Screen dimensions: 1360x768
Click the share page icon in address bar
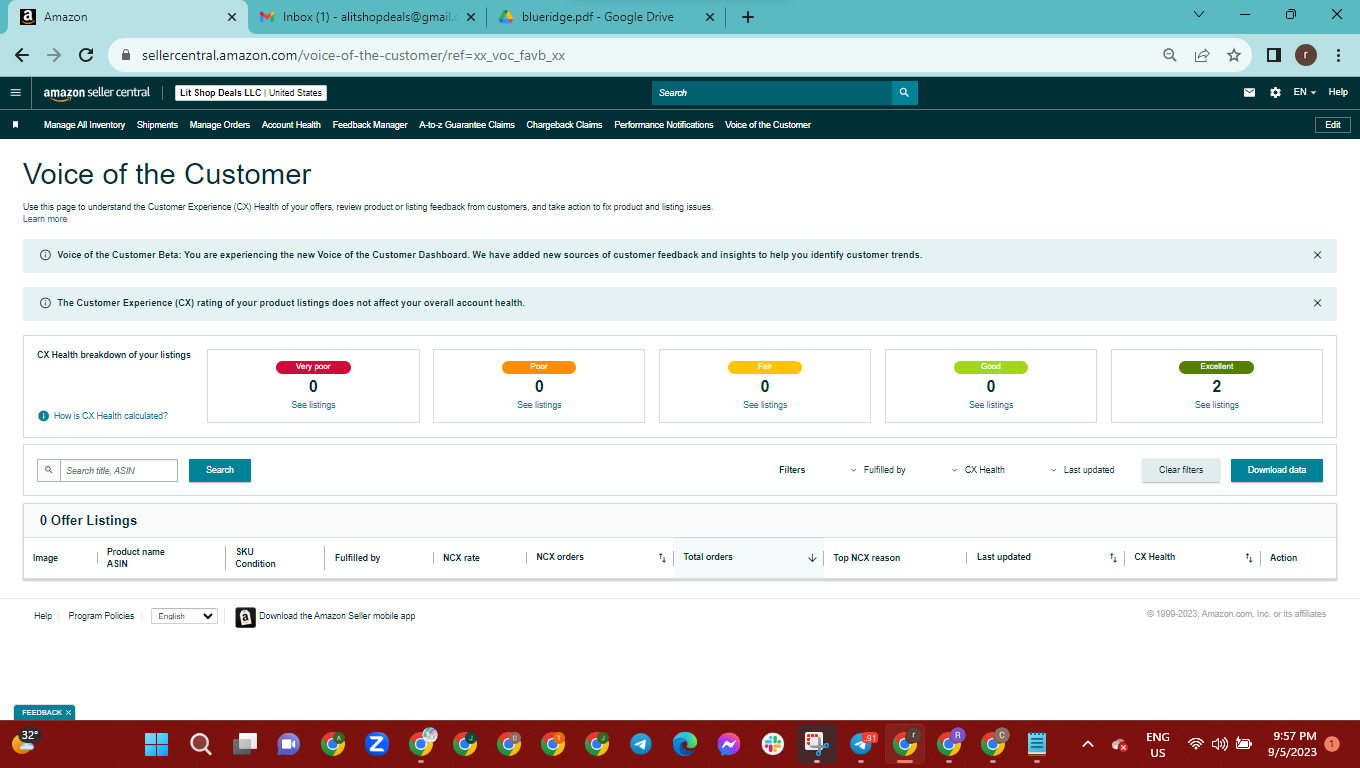[1202, 56]
